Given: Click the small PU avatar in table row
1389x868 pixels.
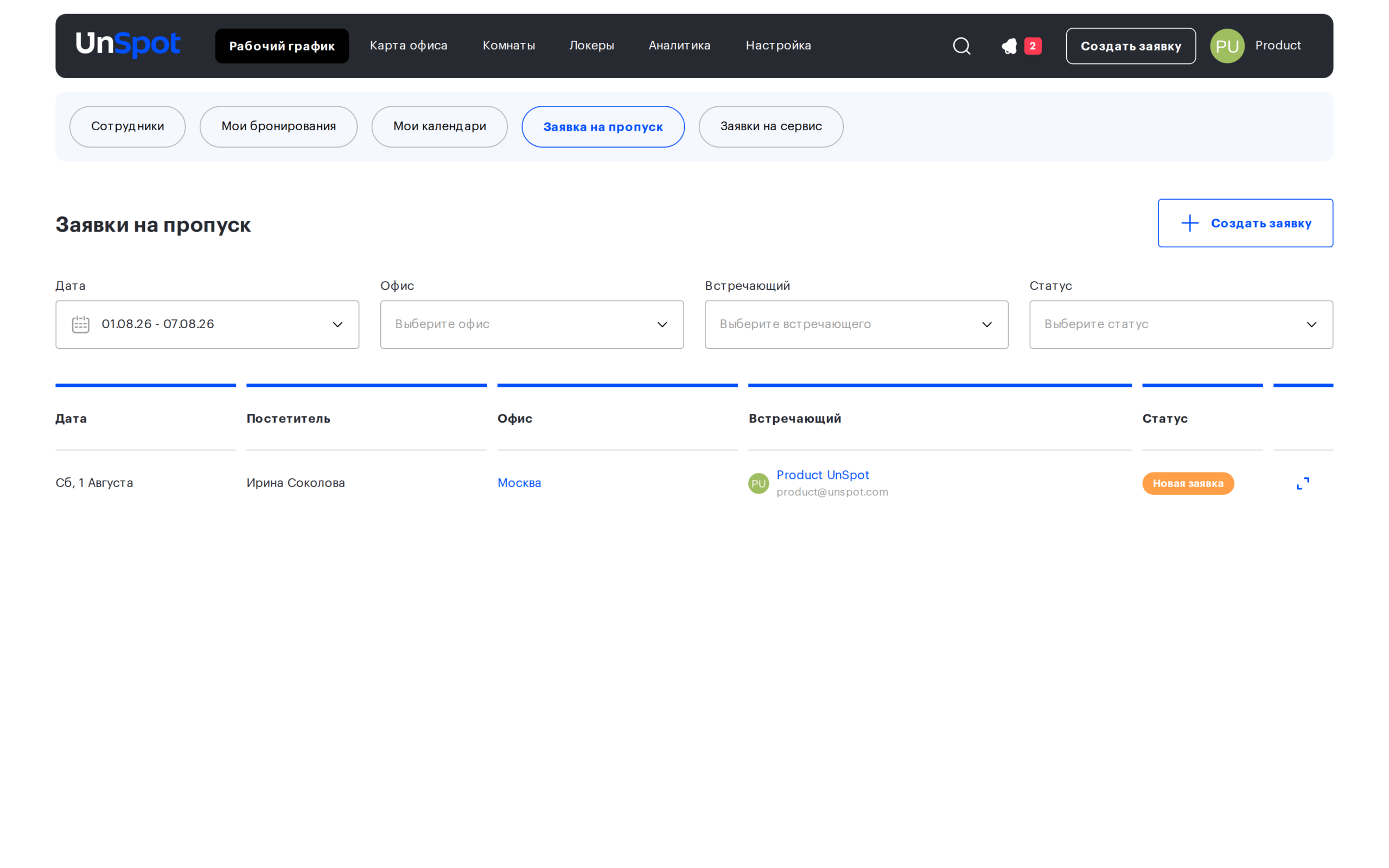Looking at the screenshot, I should tap(758, 483).
